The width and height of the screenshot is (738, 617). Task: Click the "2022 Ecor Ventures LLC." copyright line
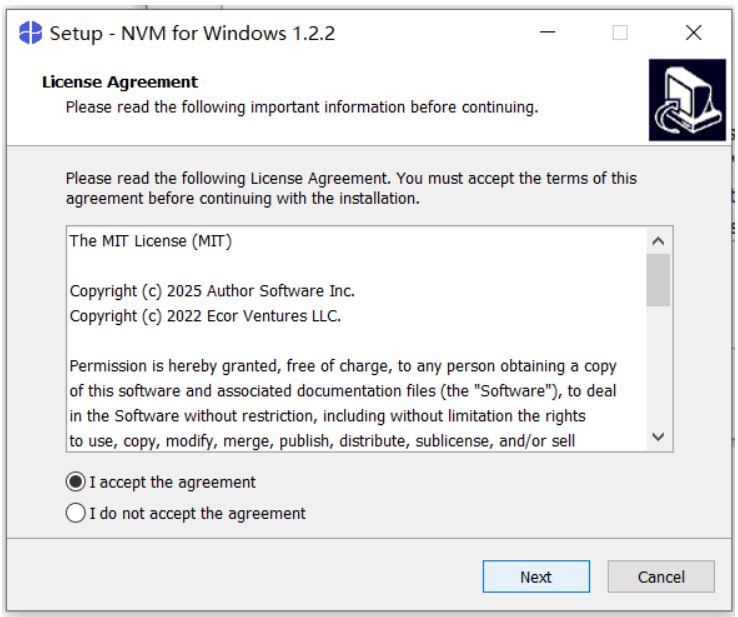pos(205,316)
